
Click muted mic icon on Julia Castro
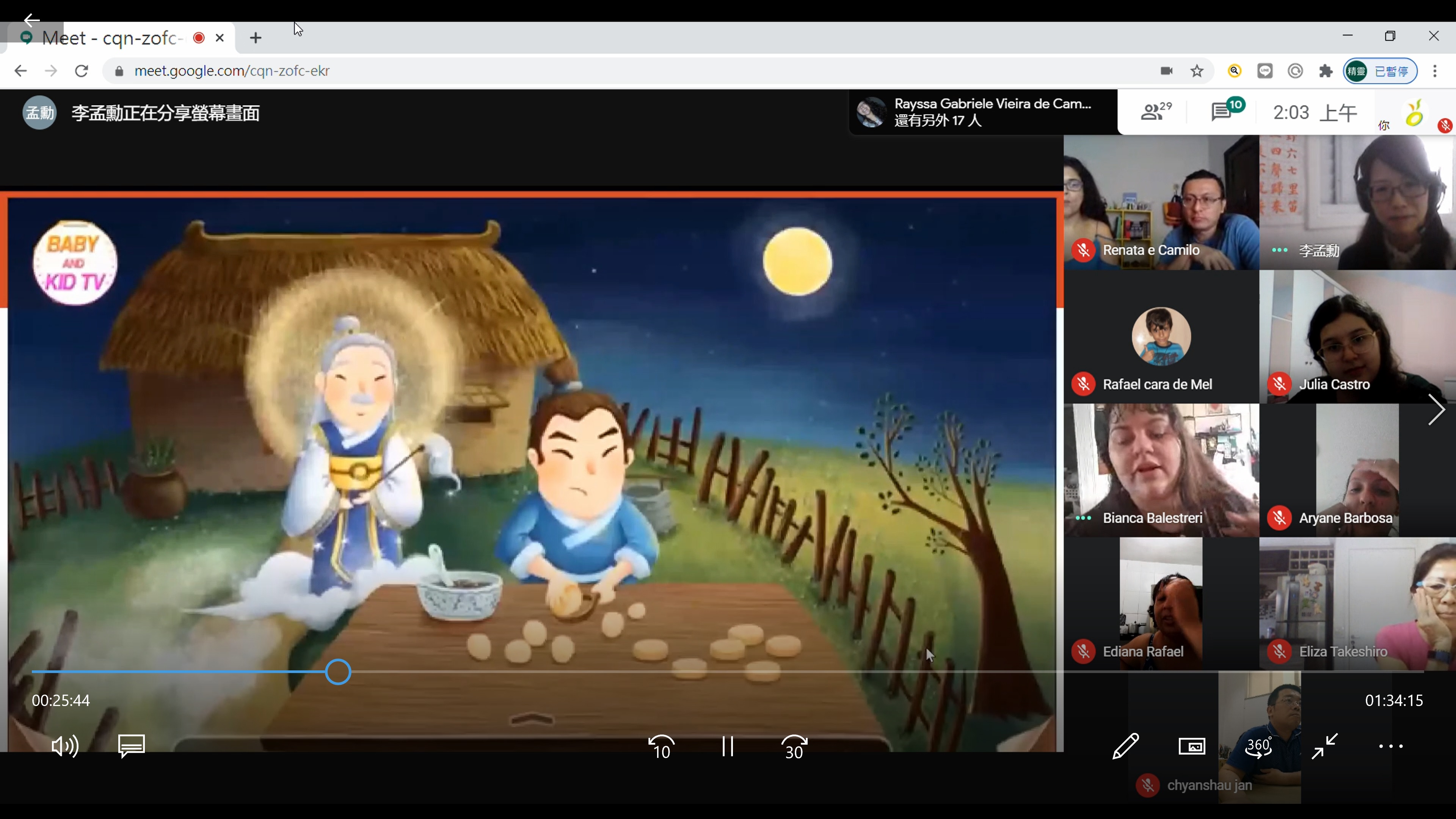coord(1280,384)
